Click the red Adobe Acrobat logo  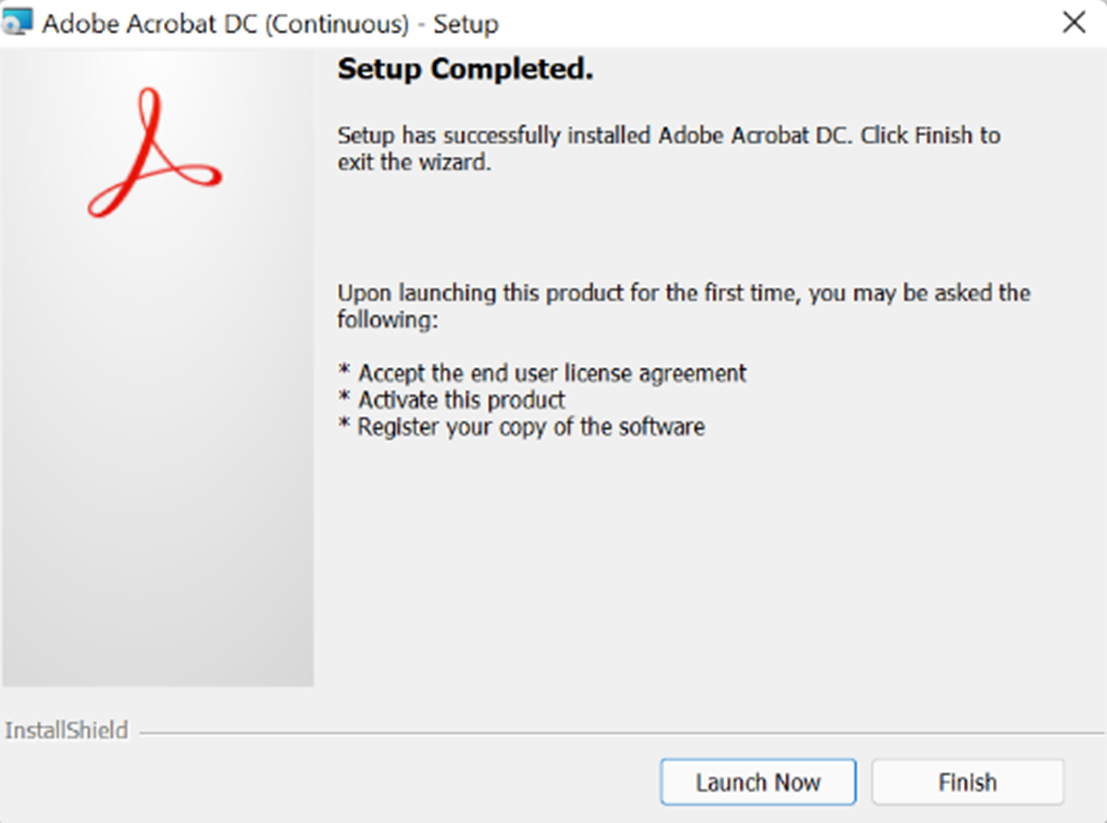pos(152,156)
